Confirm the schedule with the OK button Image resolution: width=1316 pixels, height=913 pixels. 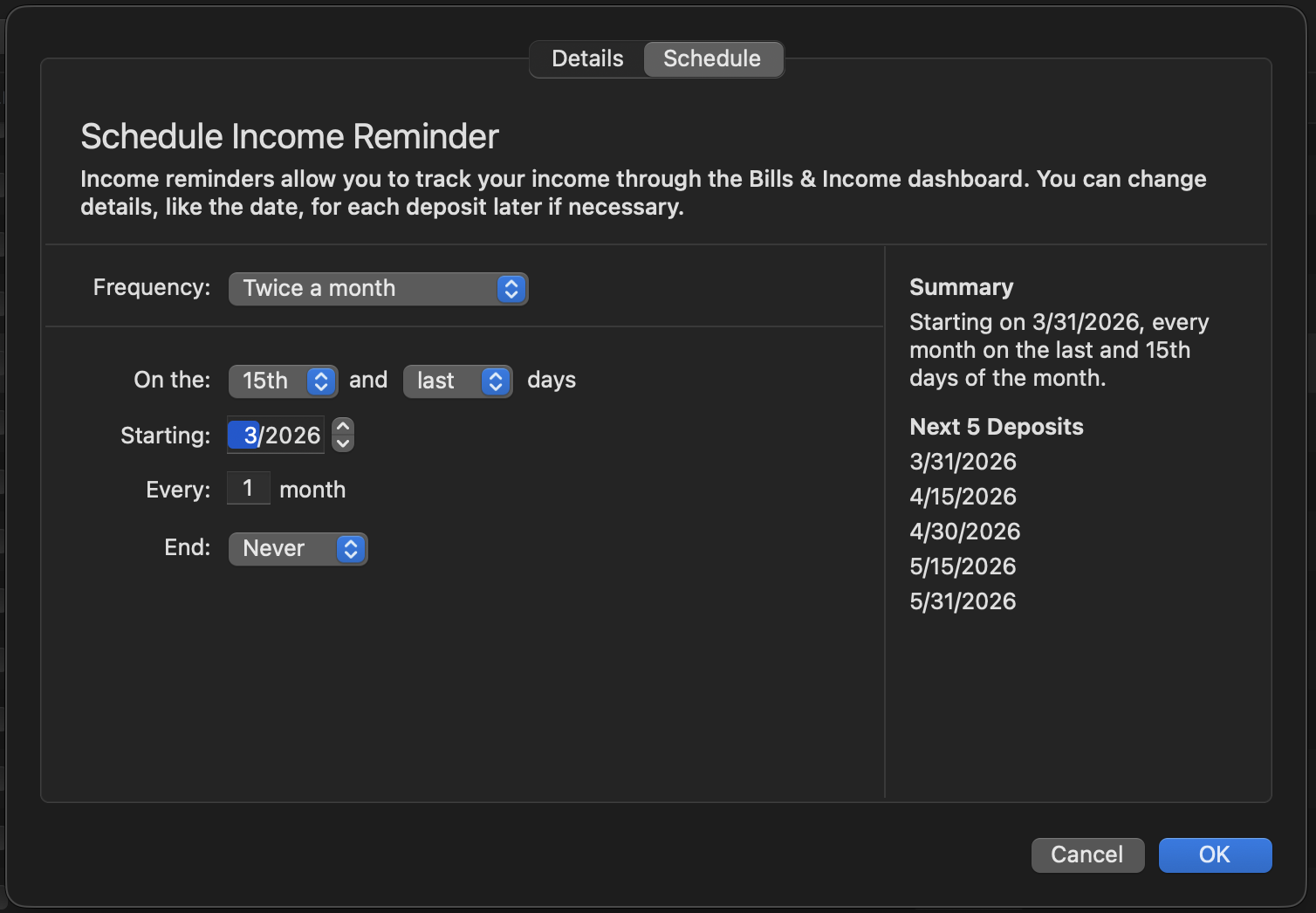1215,855
